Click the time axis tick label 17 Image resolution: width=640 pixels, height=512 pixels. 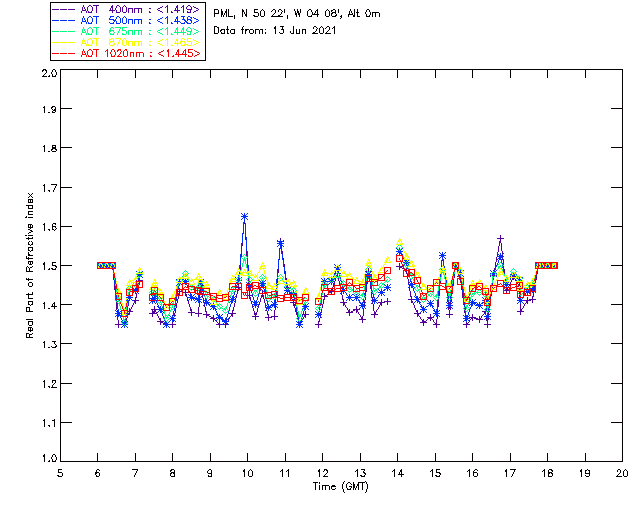pyautogui.click(x=510, y=473)
